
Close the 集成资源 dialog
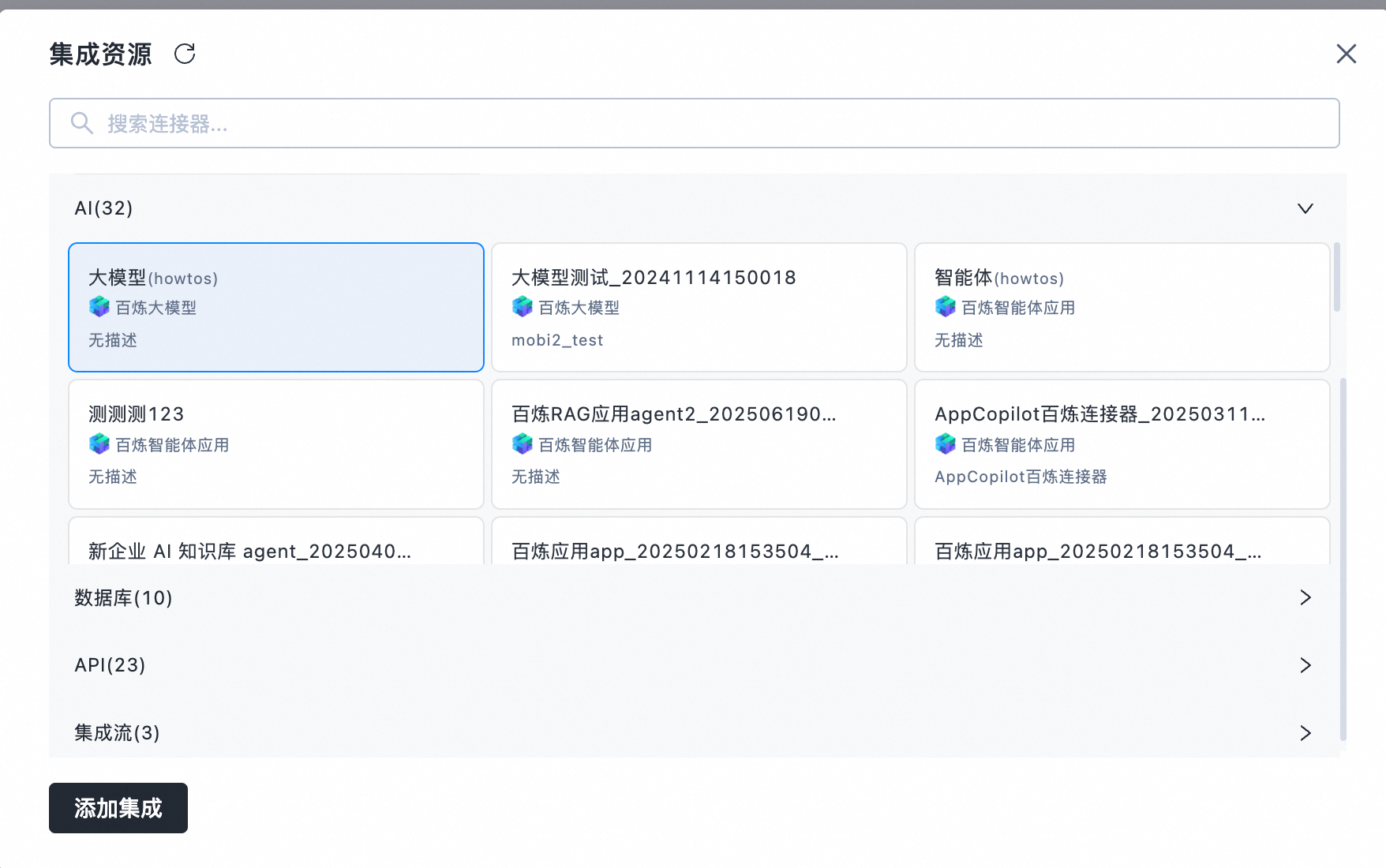[1346, 54]
